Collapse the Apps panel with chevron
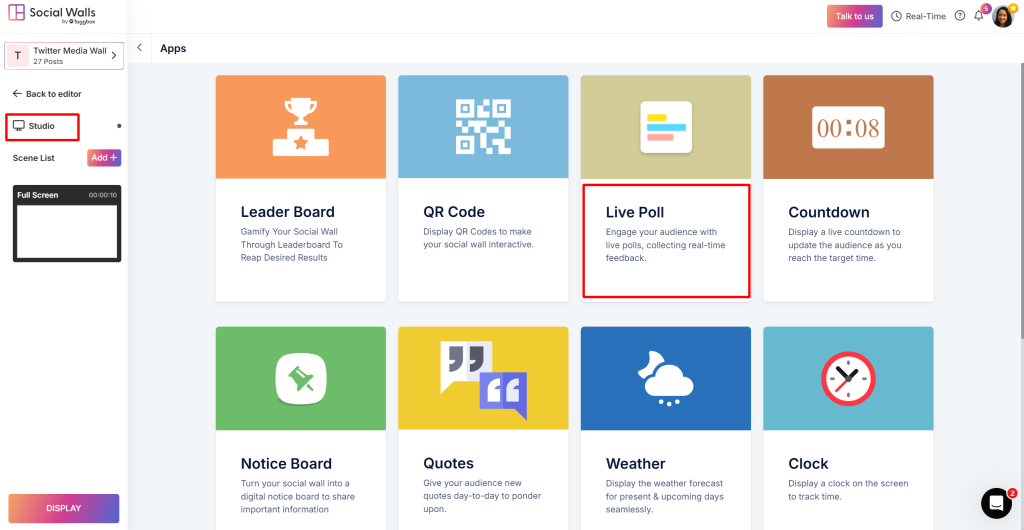Screen dimensions: 1024x530 click(139, 48)
